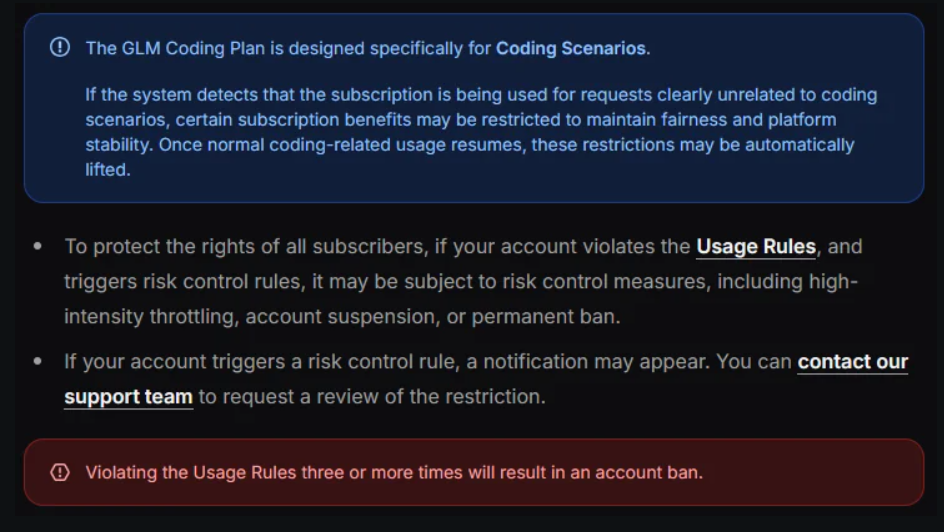Click the "To protect the rights" bullet text

(x=463, y=281)
